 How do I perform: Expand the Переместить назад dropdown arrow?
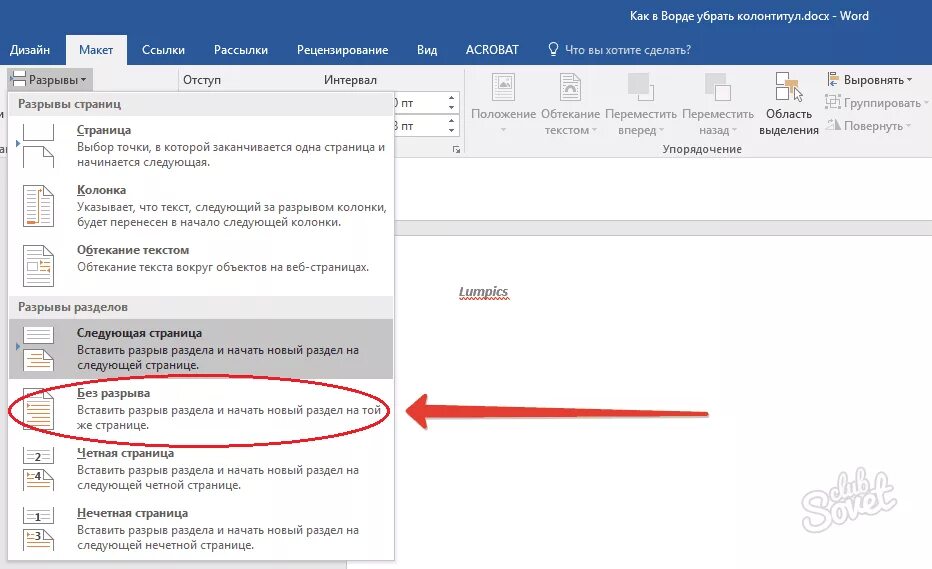point(734,130)
